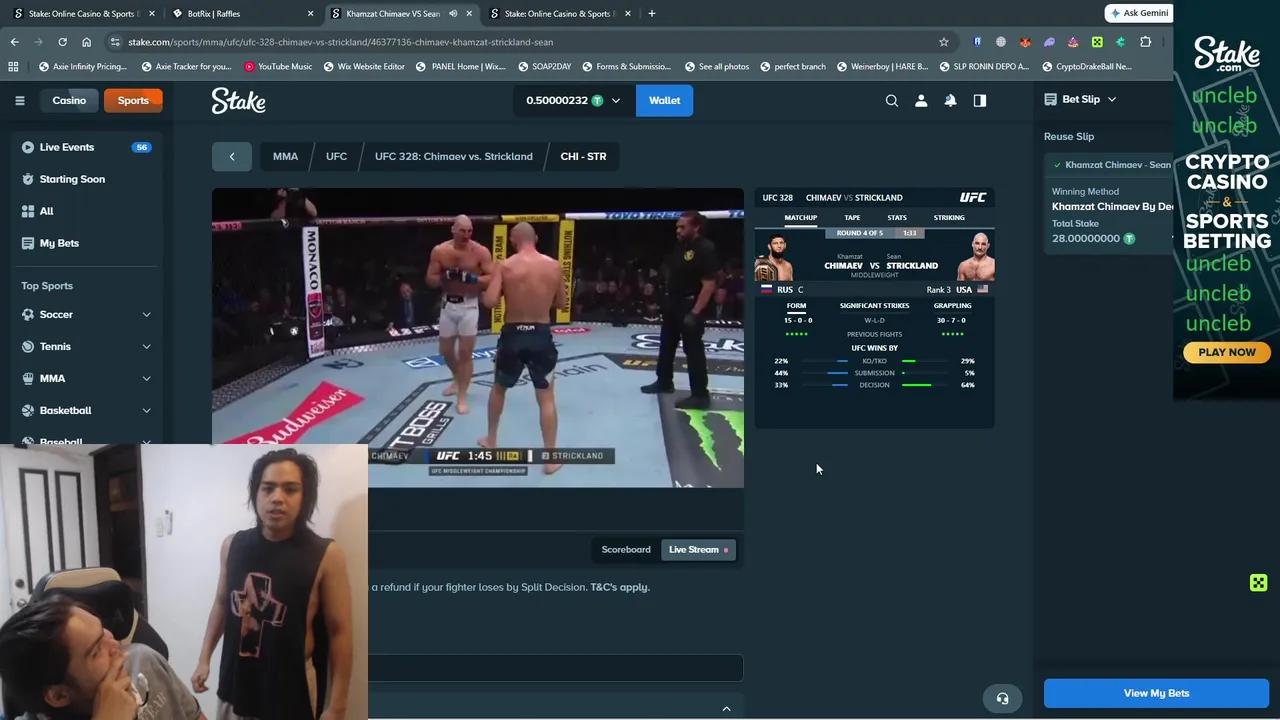This screenshot has width=1280, height=720.
Task: Open the Wallet
Action: pyautogui.click(x=664, y=100)
